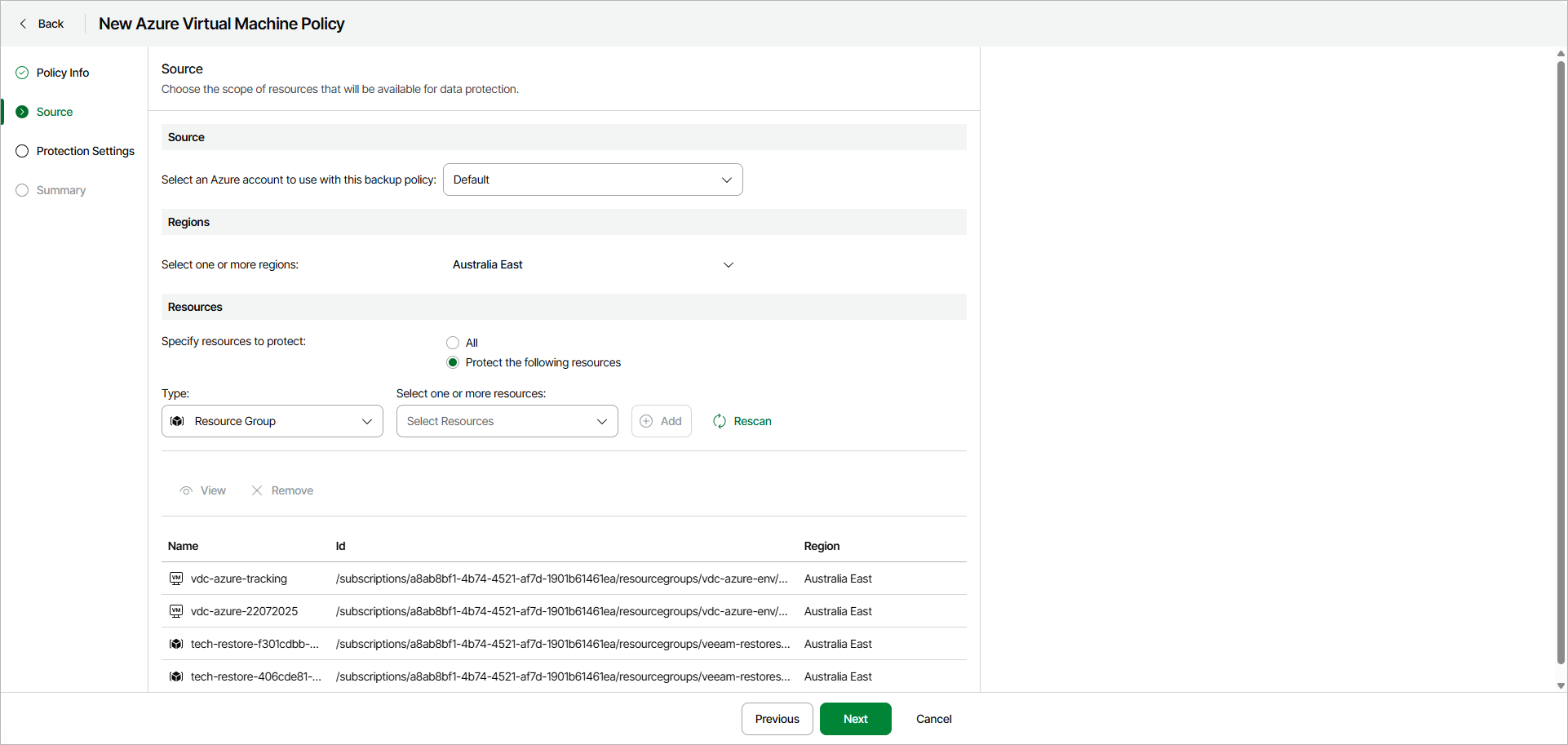This screenshot has height=745, width=1568.
Task: Click the Back arrow icon
Action: pos(23,24)
